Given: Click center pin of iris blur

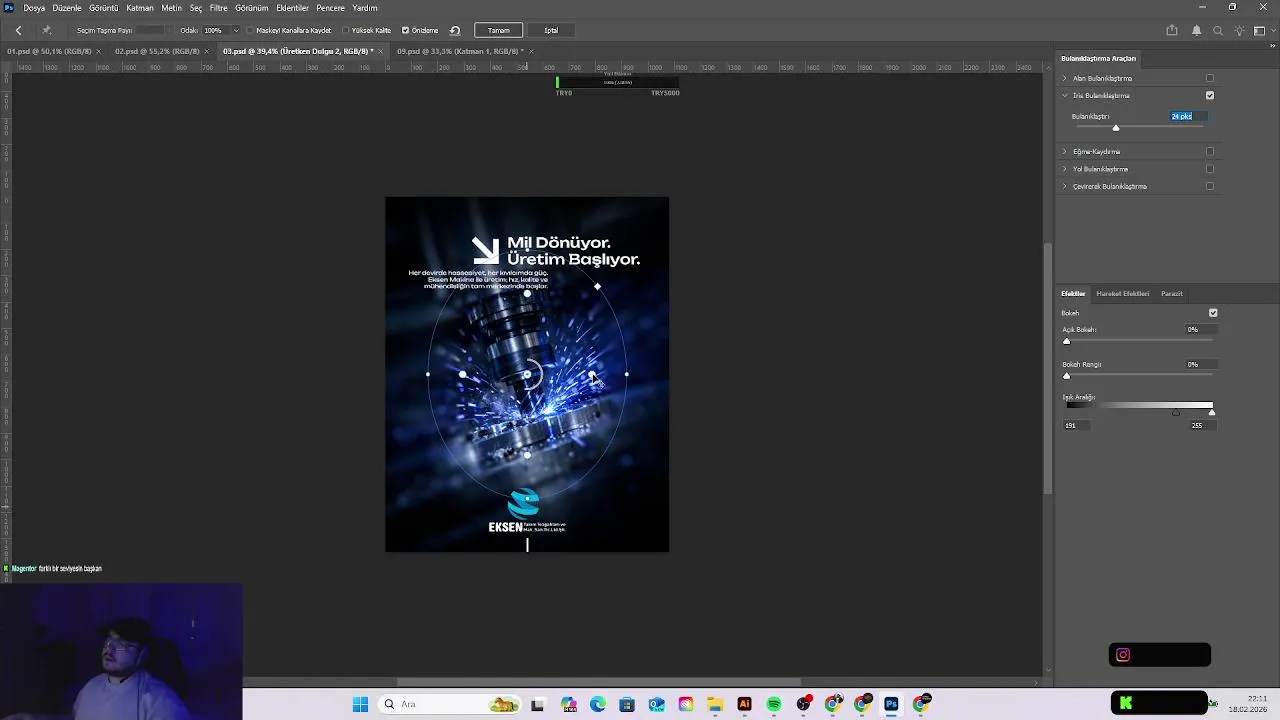Looking at the screenshot, I should pos(527,375).
